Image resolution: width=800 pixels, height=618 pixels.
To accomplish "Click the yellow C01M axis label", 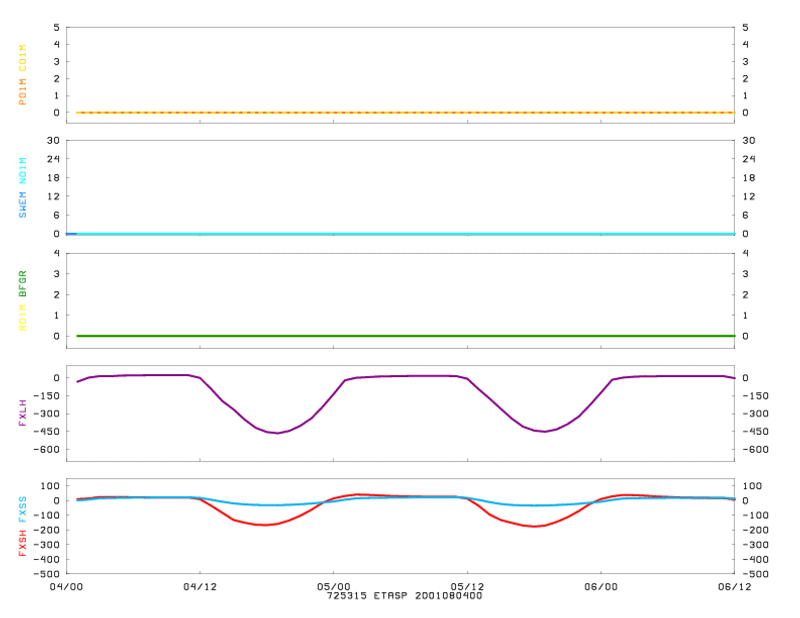I will pos(22,58).
